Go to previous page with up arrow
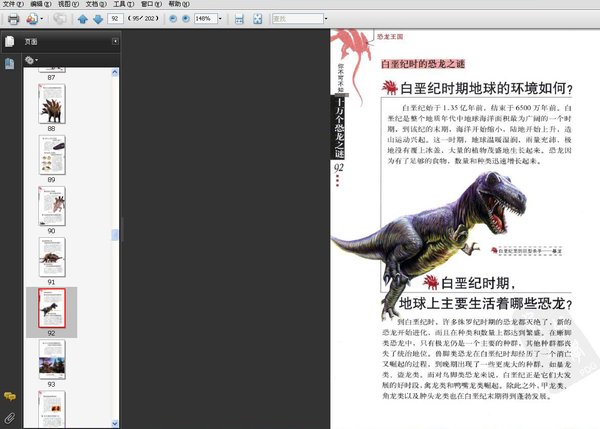This screenshot has width=600, height=429. 82,19
